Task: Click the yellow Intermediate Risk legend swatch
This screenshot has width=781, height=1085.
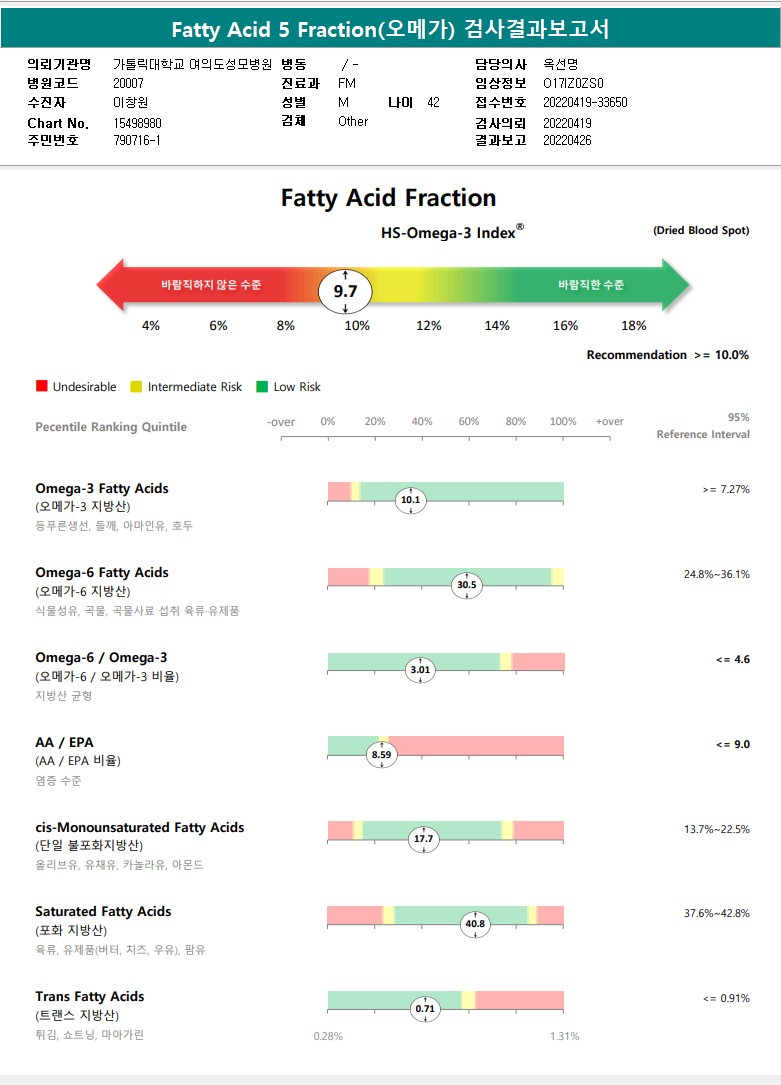Action: tap(137, 386)
